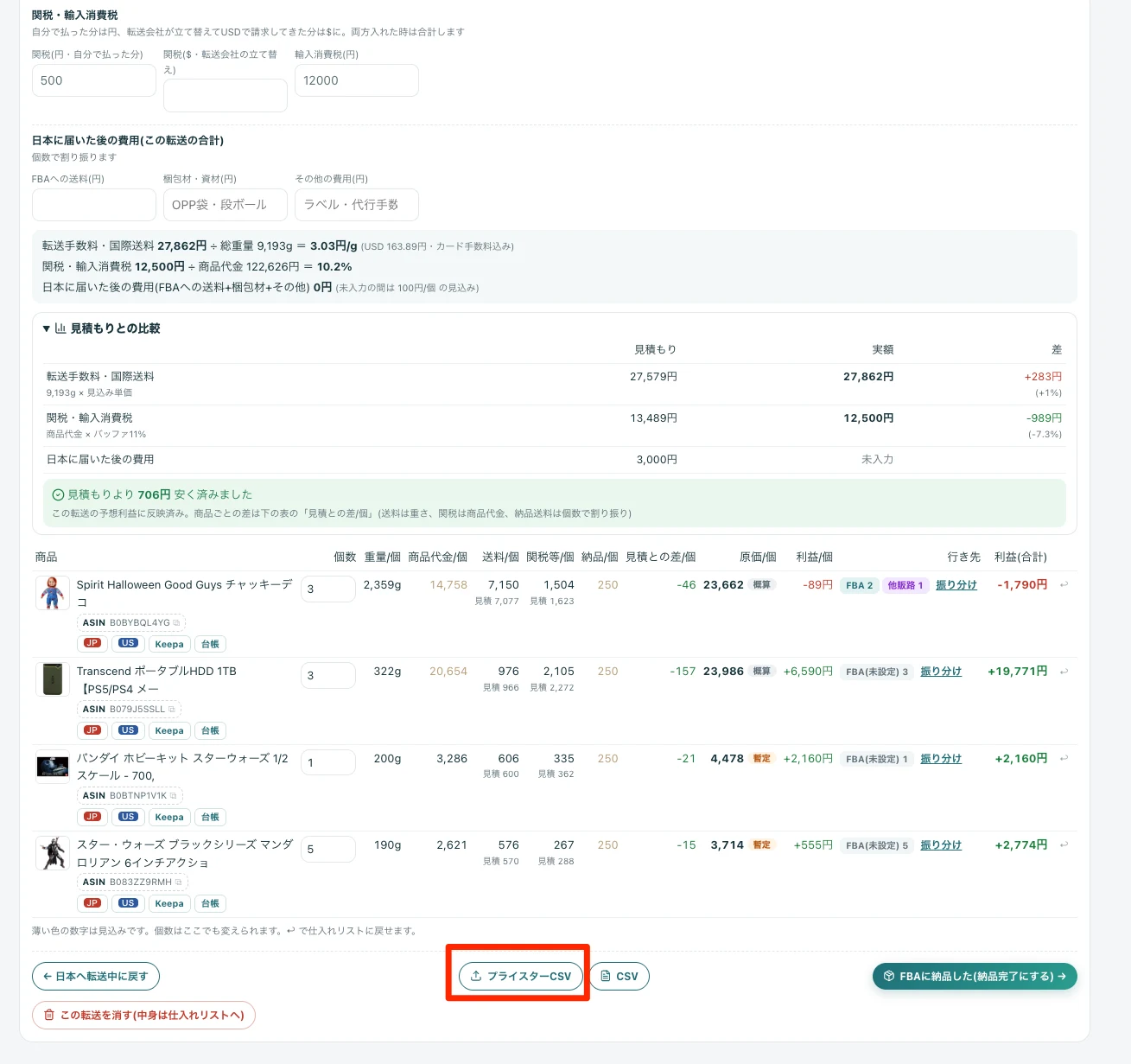The height and width of the screenshot is (1064, 1131).
Task: Edit the quantity for マンダロリアン figure
Action: (x=328, y=849)
